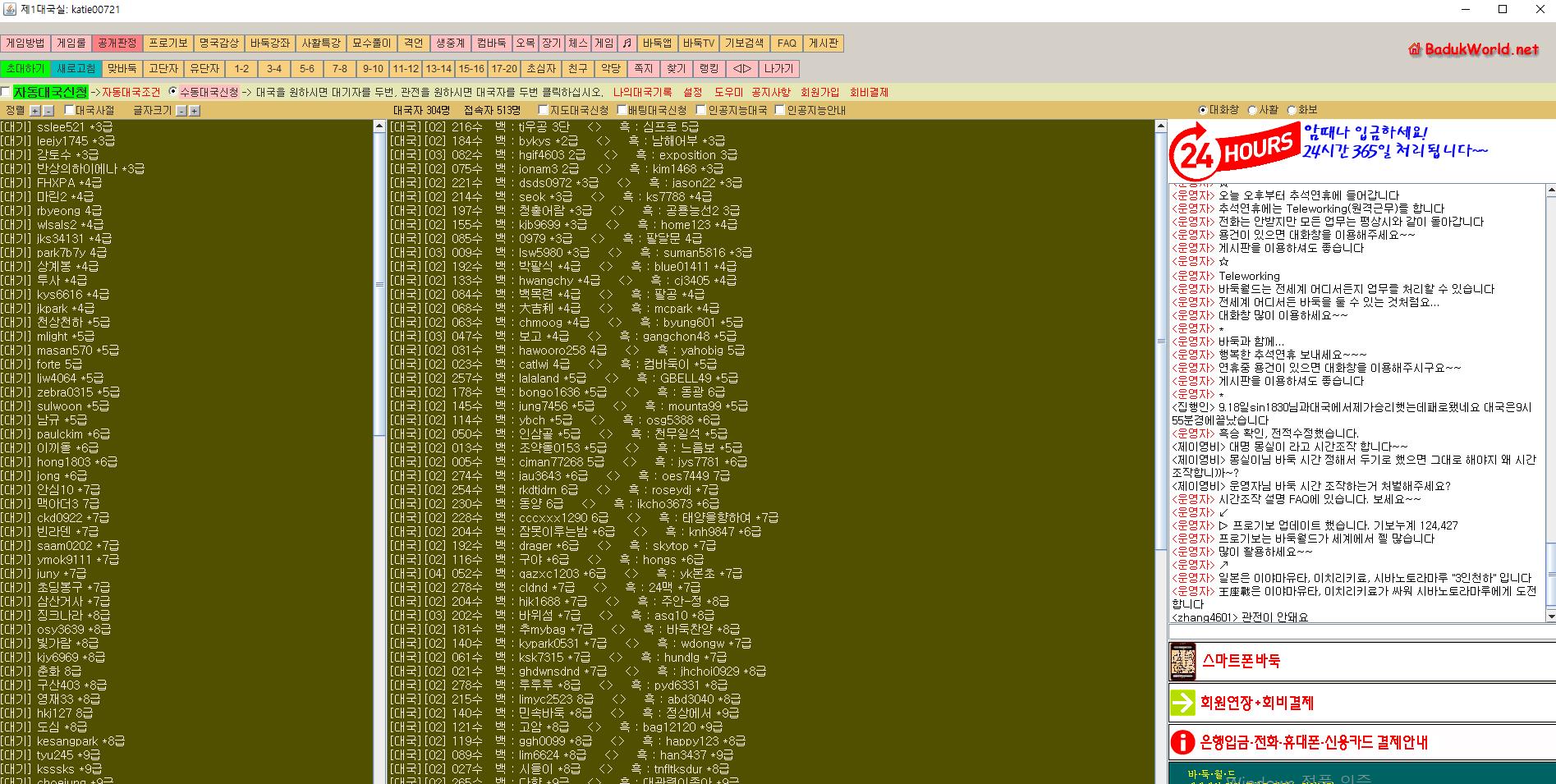The image size is (1556, 784).
Task: Open 명국감상 section
Action: coord(219,44)
